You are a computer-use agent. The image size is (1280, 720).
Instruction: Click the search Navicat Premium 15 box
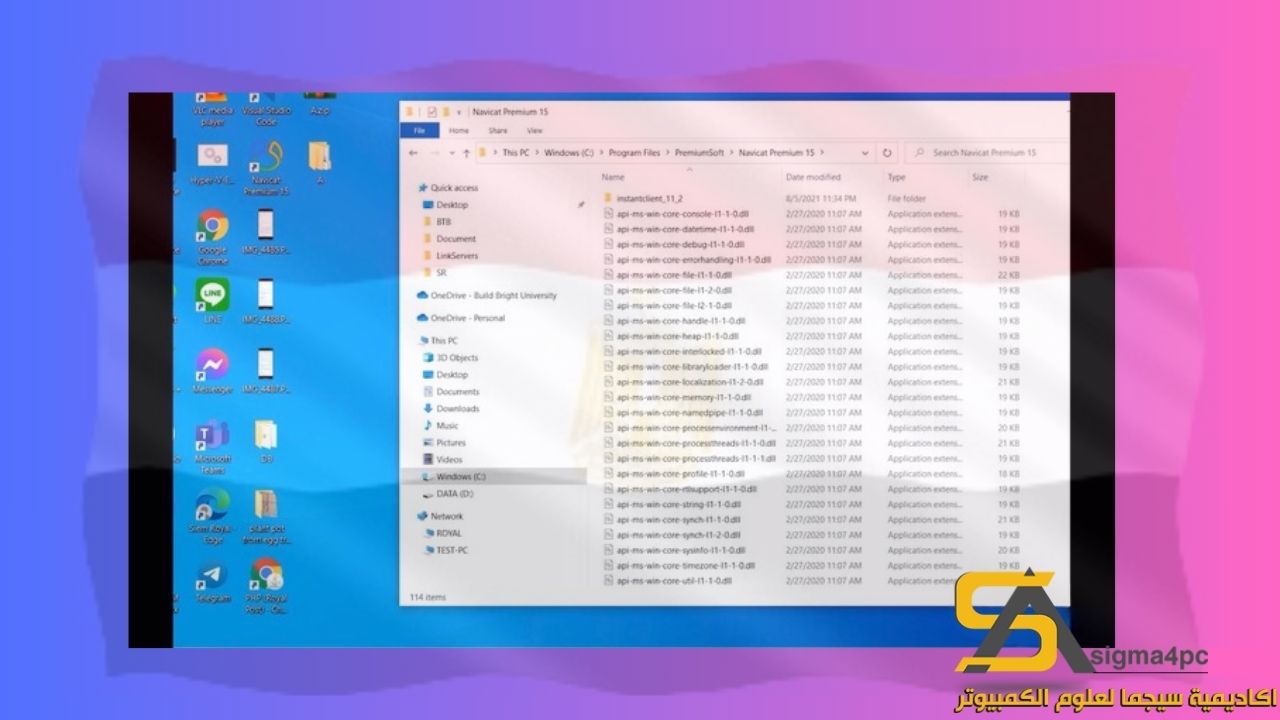[x=985, y=153]
